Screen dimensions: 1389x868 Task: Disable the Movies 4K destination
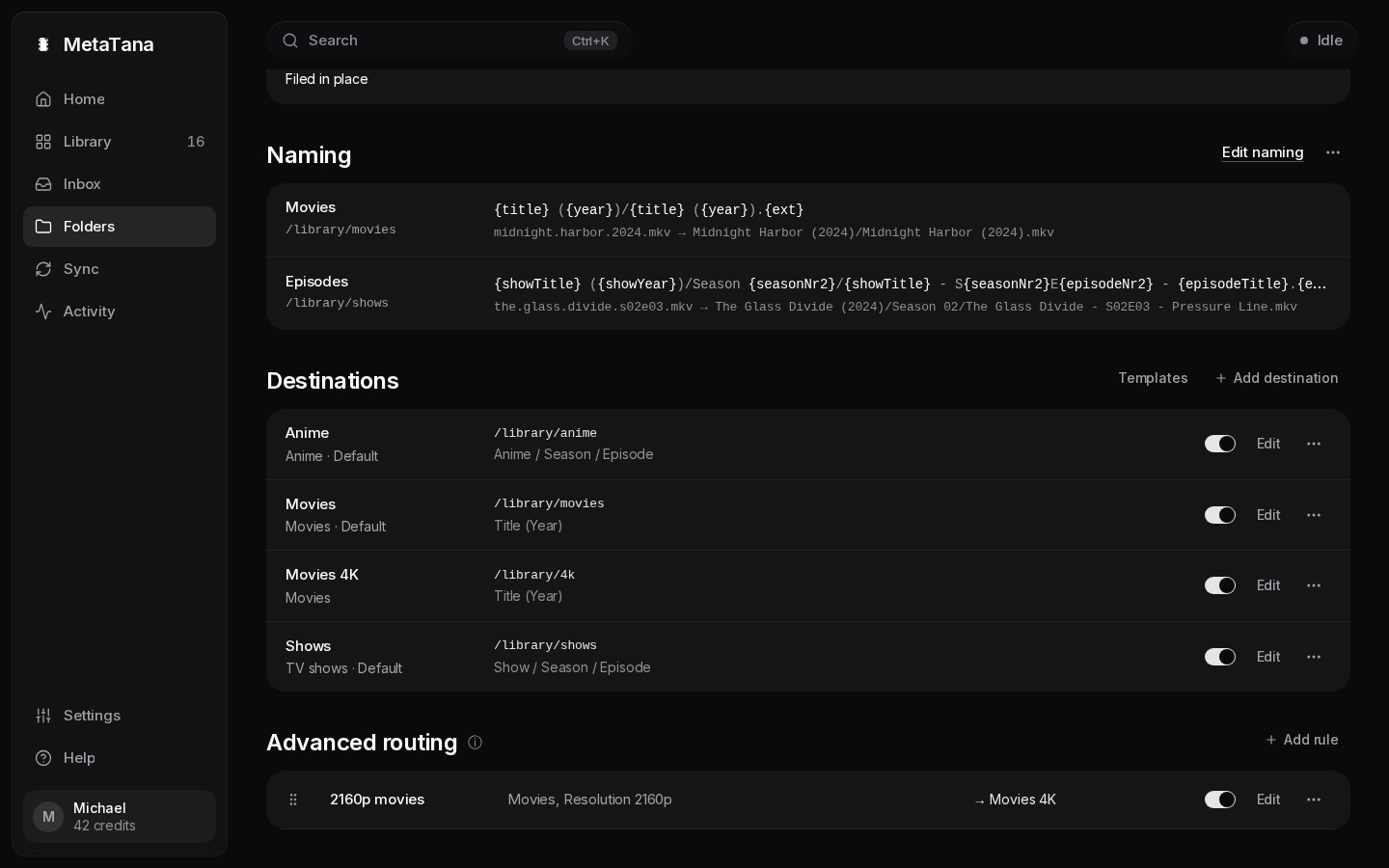(x=1220, y=585)
